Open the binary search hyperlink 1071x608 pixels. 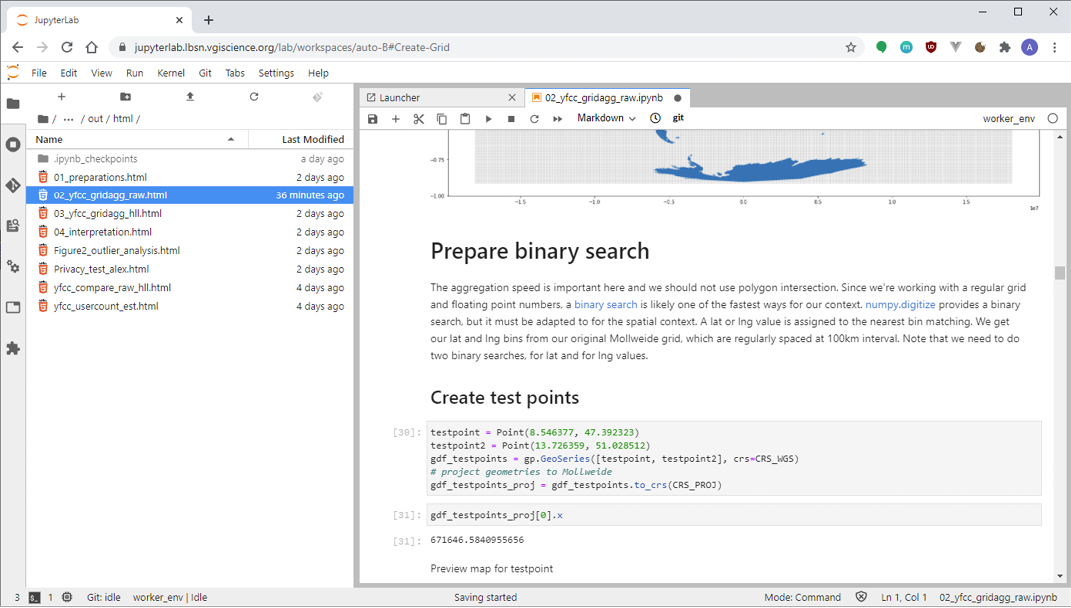605,305
